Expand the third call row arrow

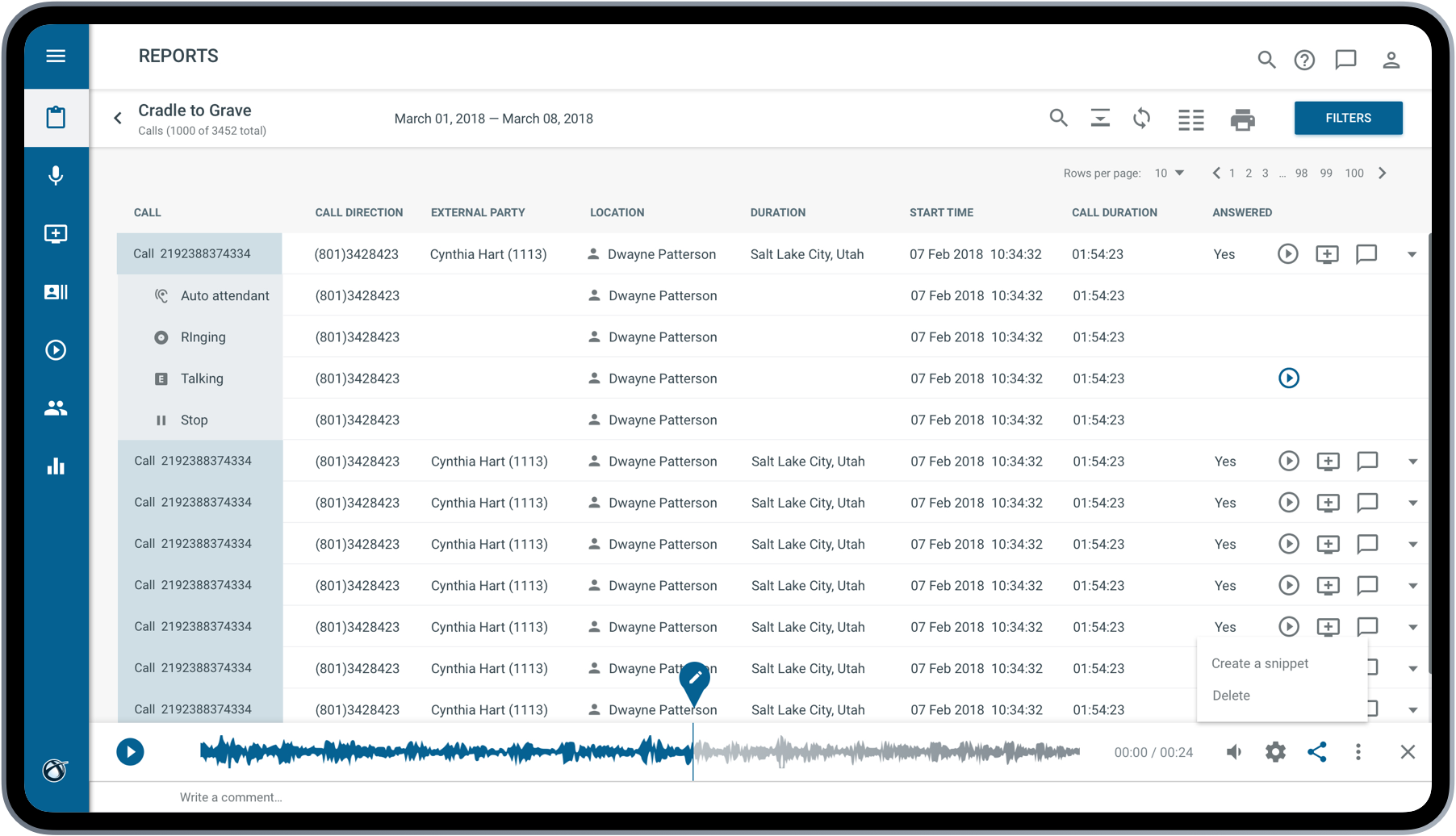click(1412, 503)
